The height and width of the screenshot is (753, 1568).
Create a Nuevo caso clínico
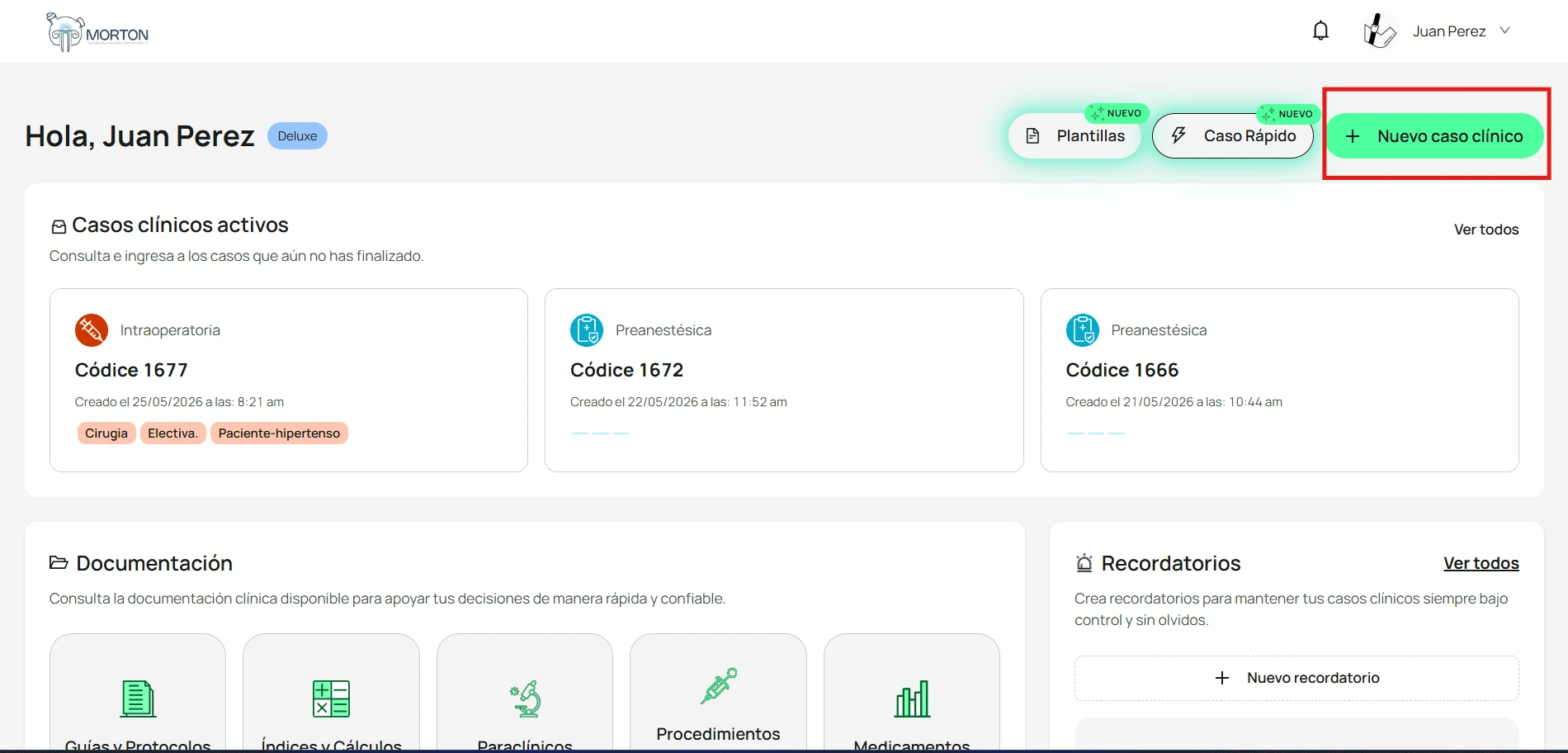1434,135
